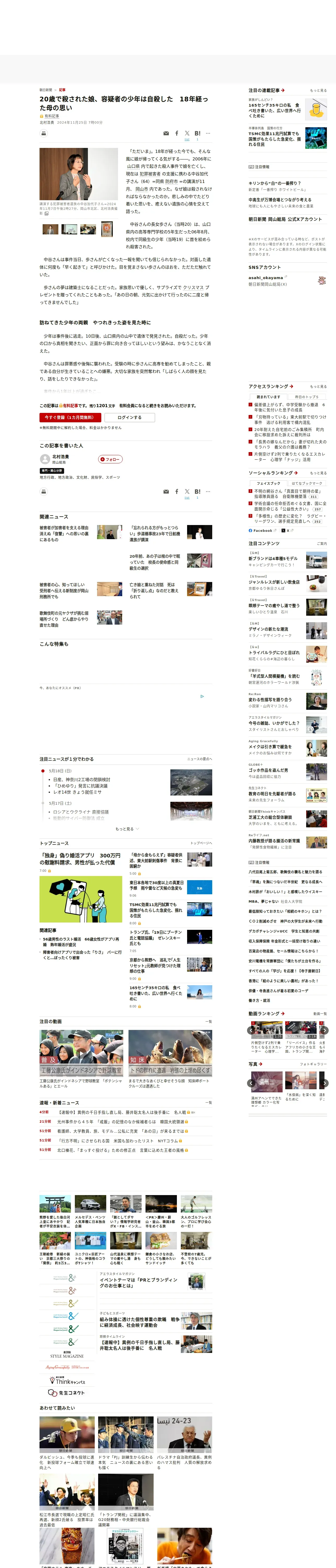The height and width of the screenshot is (1568, 336).
Task: Open related news 被害者が加害者を支える理由
Action: click(x=64, y=534)
